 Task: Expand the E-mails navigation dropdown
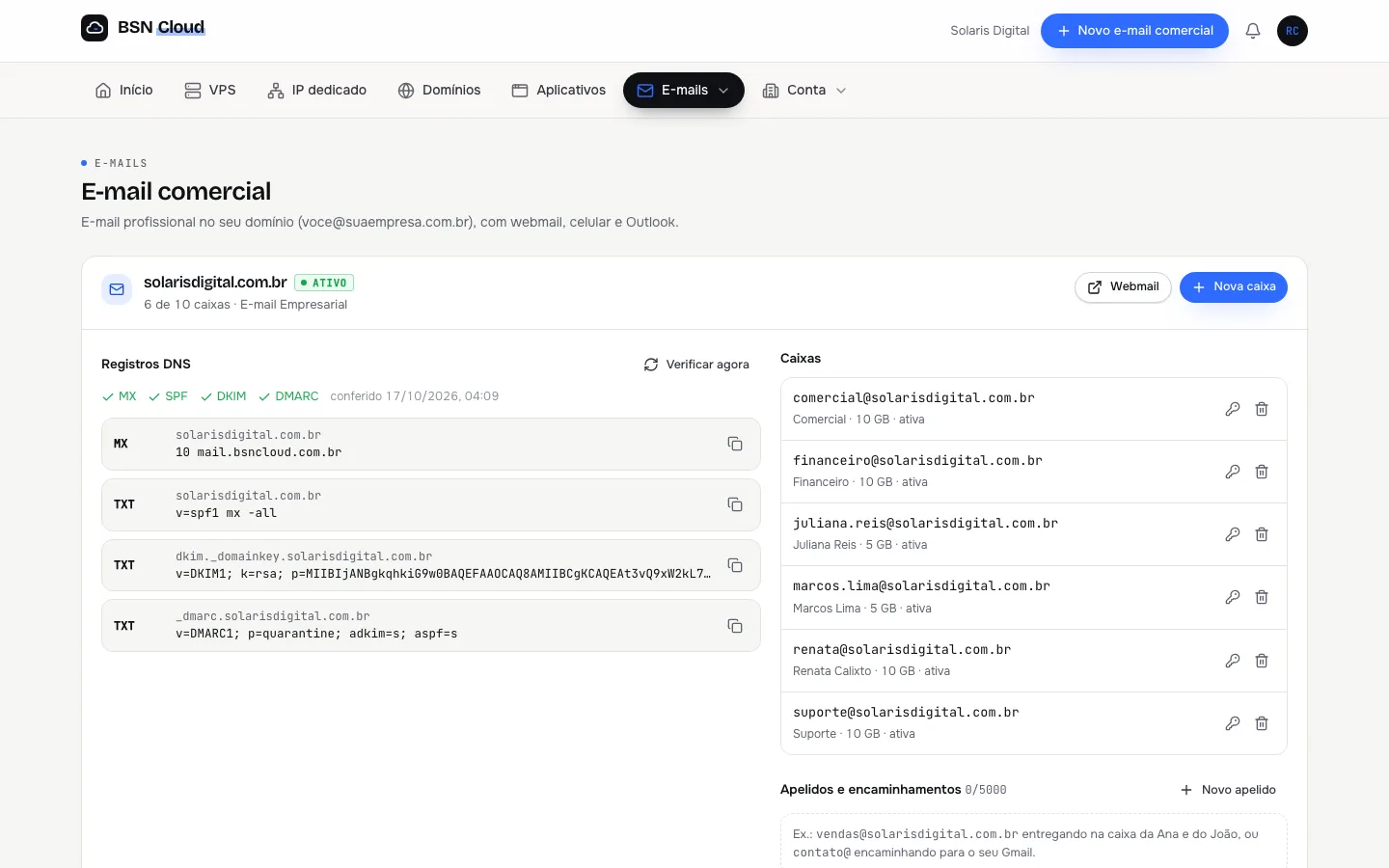pos(684,91)
